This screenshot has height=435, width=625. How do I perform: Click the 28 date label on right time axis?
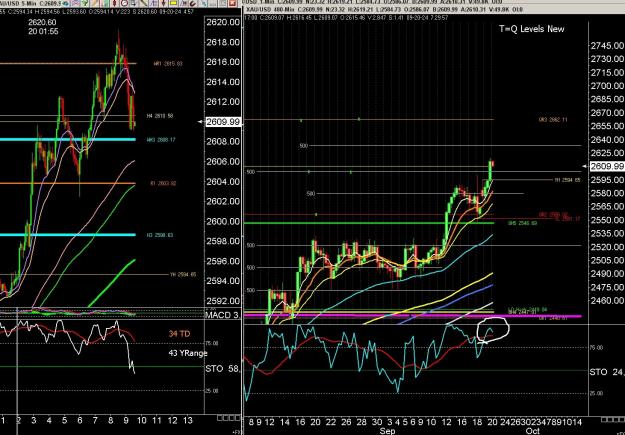point(361,421)
